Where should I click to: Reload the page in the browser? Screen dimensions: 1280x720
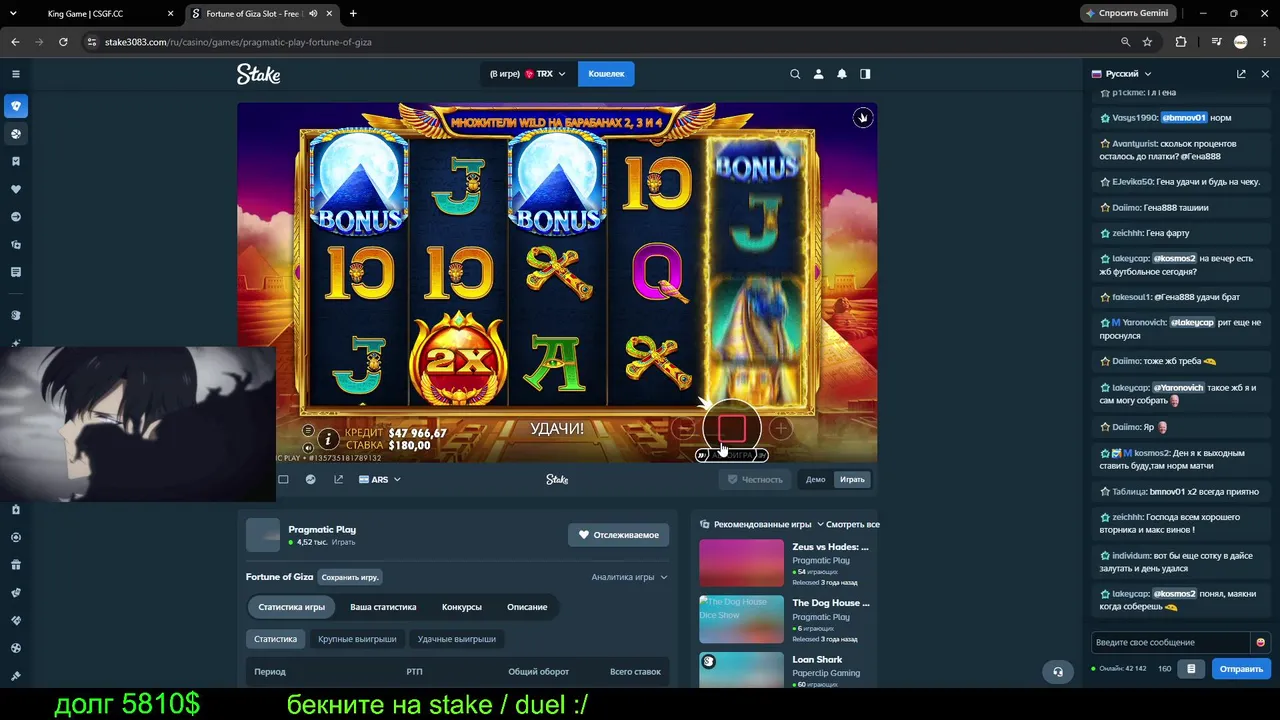(63, 42)
